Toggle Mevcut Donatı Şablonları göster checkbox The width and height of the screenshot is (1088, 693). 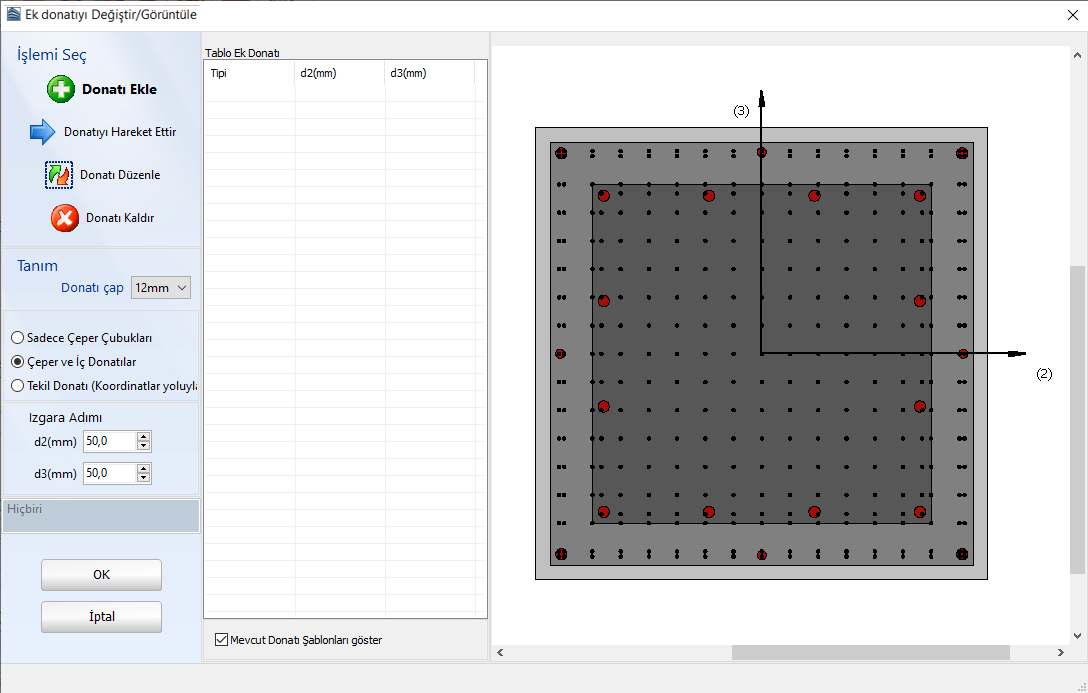click(x=222, y=640)
